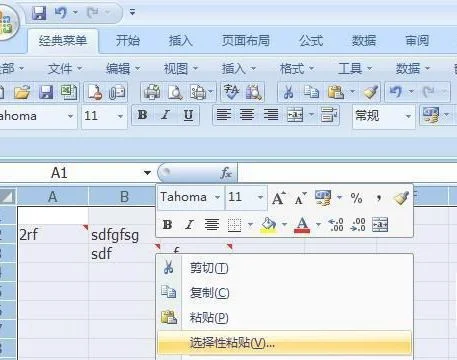This screenshot has width=457, height=360.
Task: Click Shrink Font icon in mini toolbar
Action: click(x=301, y=198)
